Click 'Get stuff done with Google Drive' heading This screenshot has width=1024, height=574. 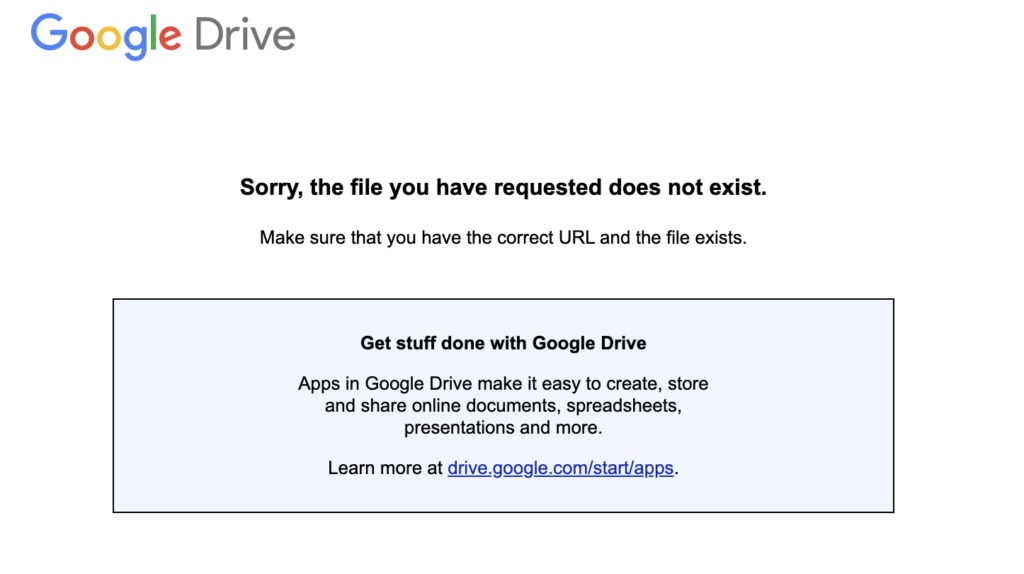(503, 343)
